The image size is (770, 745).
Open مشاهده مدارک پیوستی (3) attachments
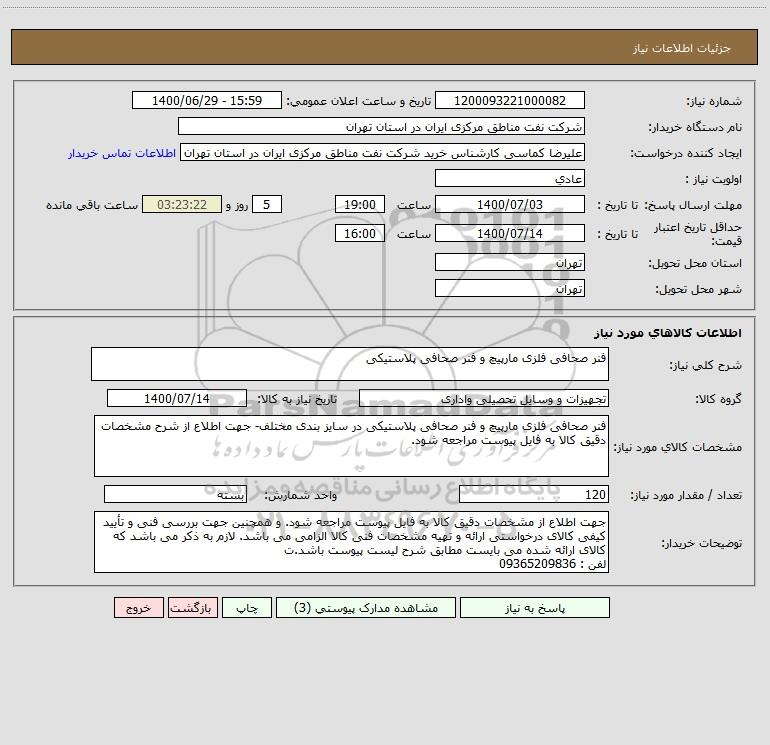pyautogui.click(x=366, y=607)
